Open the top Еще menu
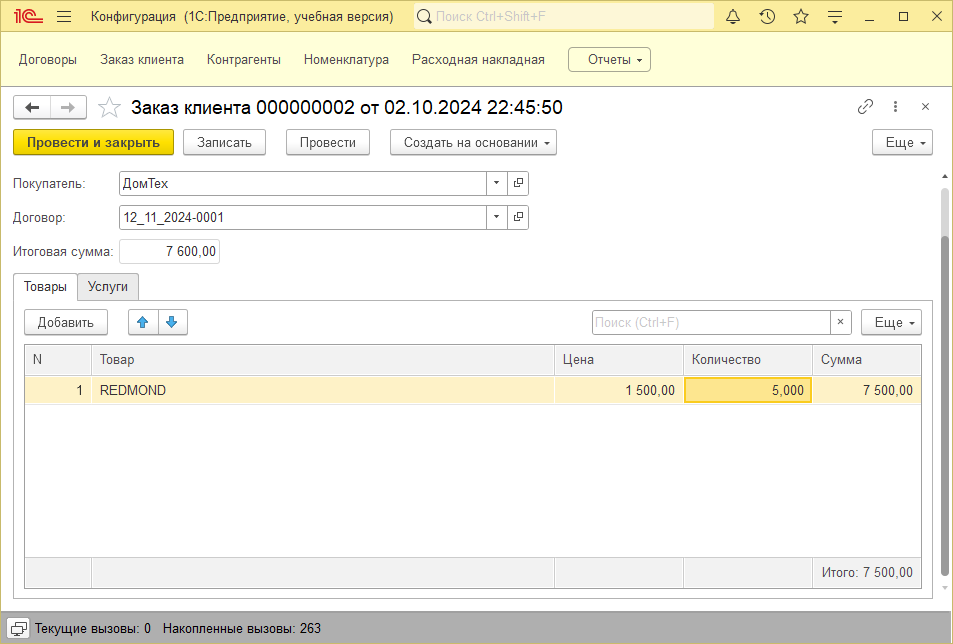The image size is (953, 644). pos(902,142)
